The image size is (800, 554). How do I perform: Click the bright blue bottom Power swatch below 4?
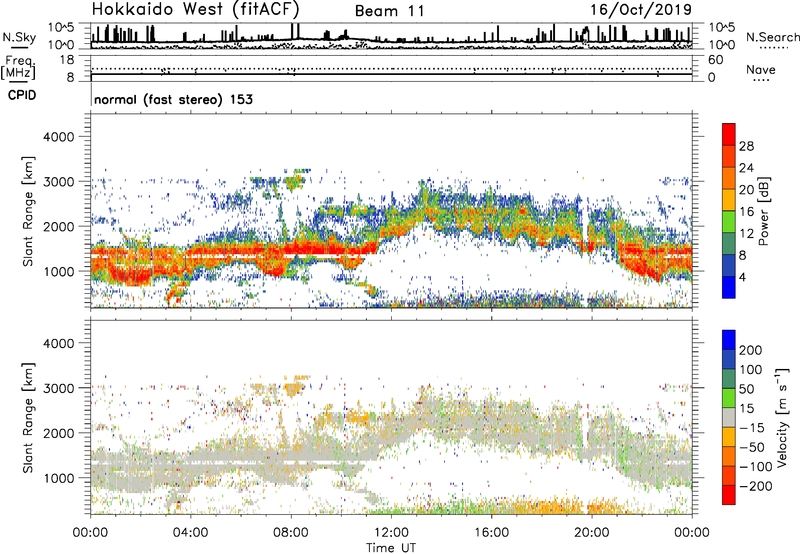[729, 288]
